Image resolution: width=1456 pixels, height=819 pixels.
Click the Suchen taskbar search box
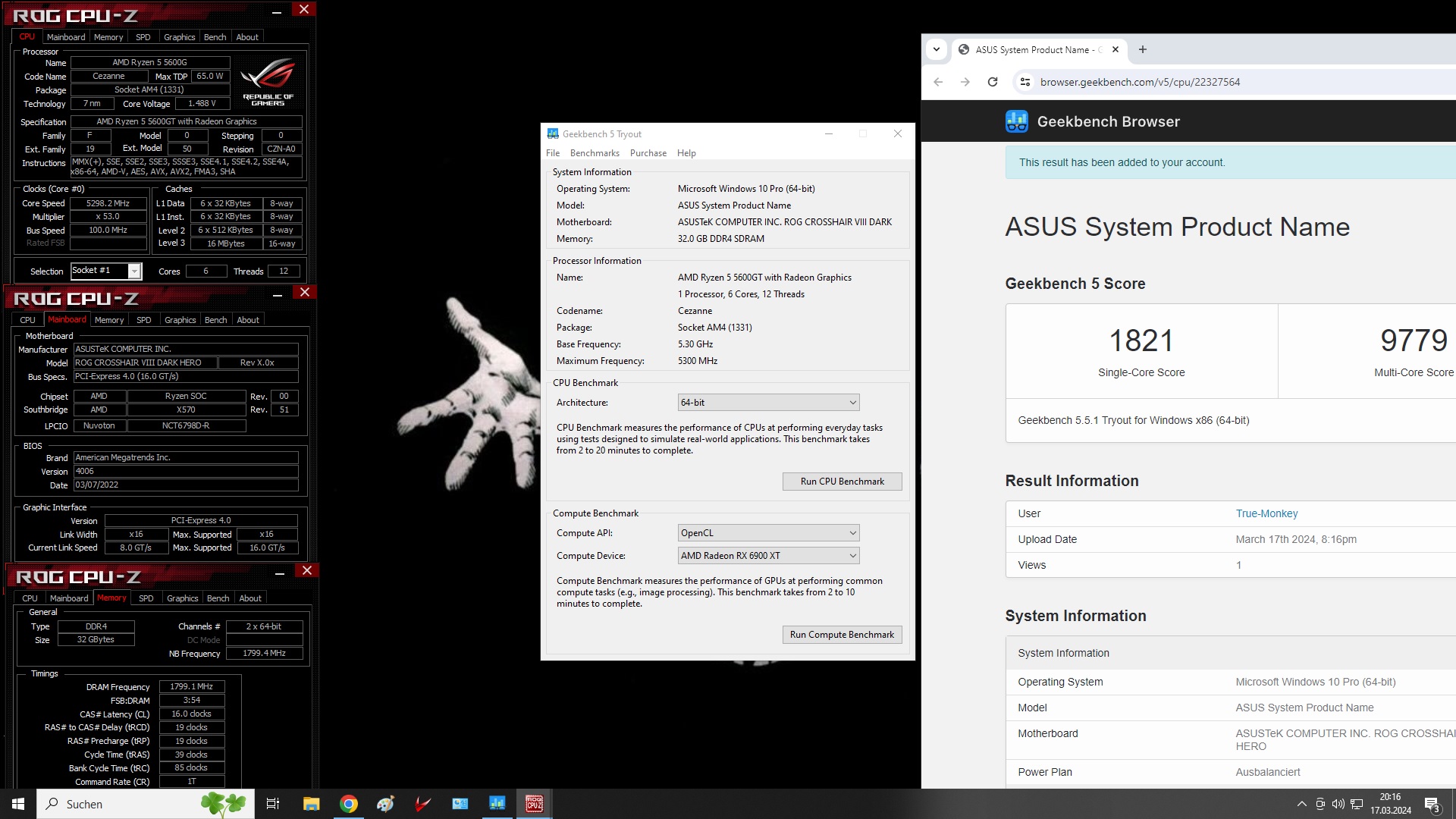click(146, 804)
